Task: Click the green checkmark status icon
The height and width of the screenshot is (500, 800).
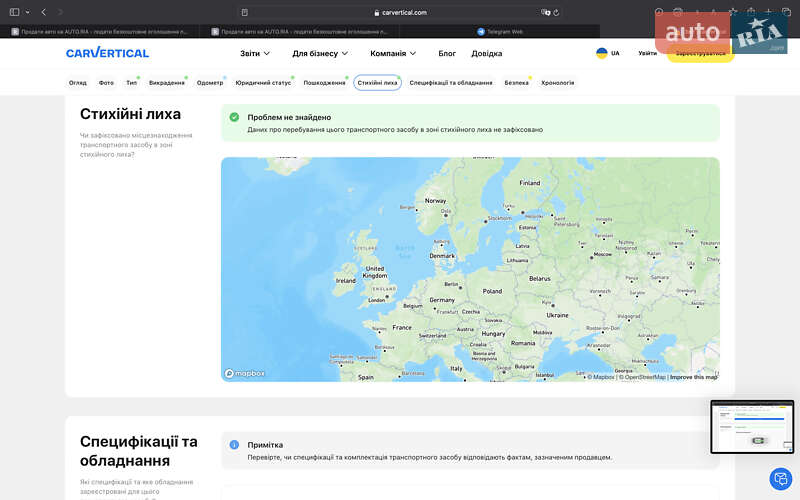Action: (x=234, y=117)
